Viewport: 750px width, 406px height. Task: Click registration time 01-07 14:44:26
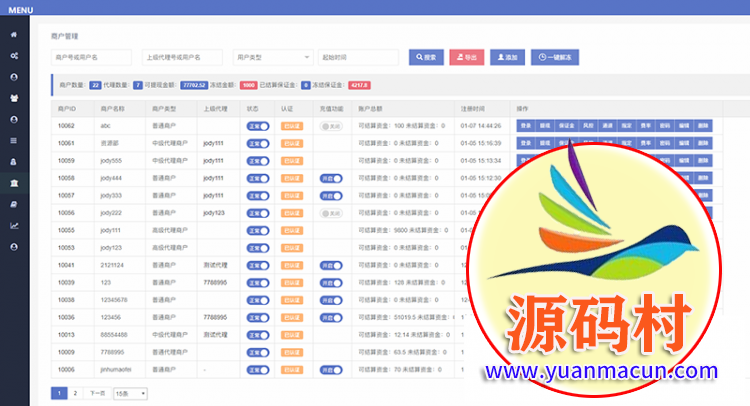[x=481, y=126]
